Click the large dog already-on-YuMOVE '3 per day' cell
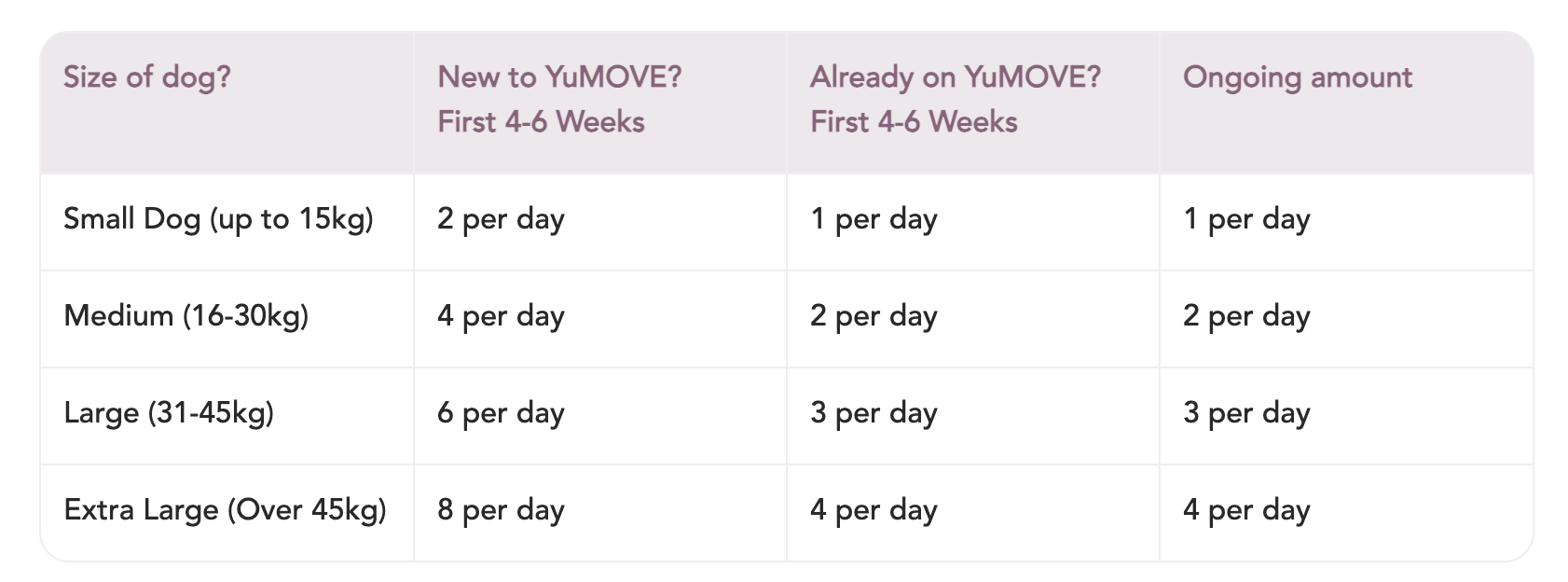This screenshot has width=1568, height=582. click(x=873, y=413)
